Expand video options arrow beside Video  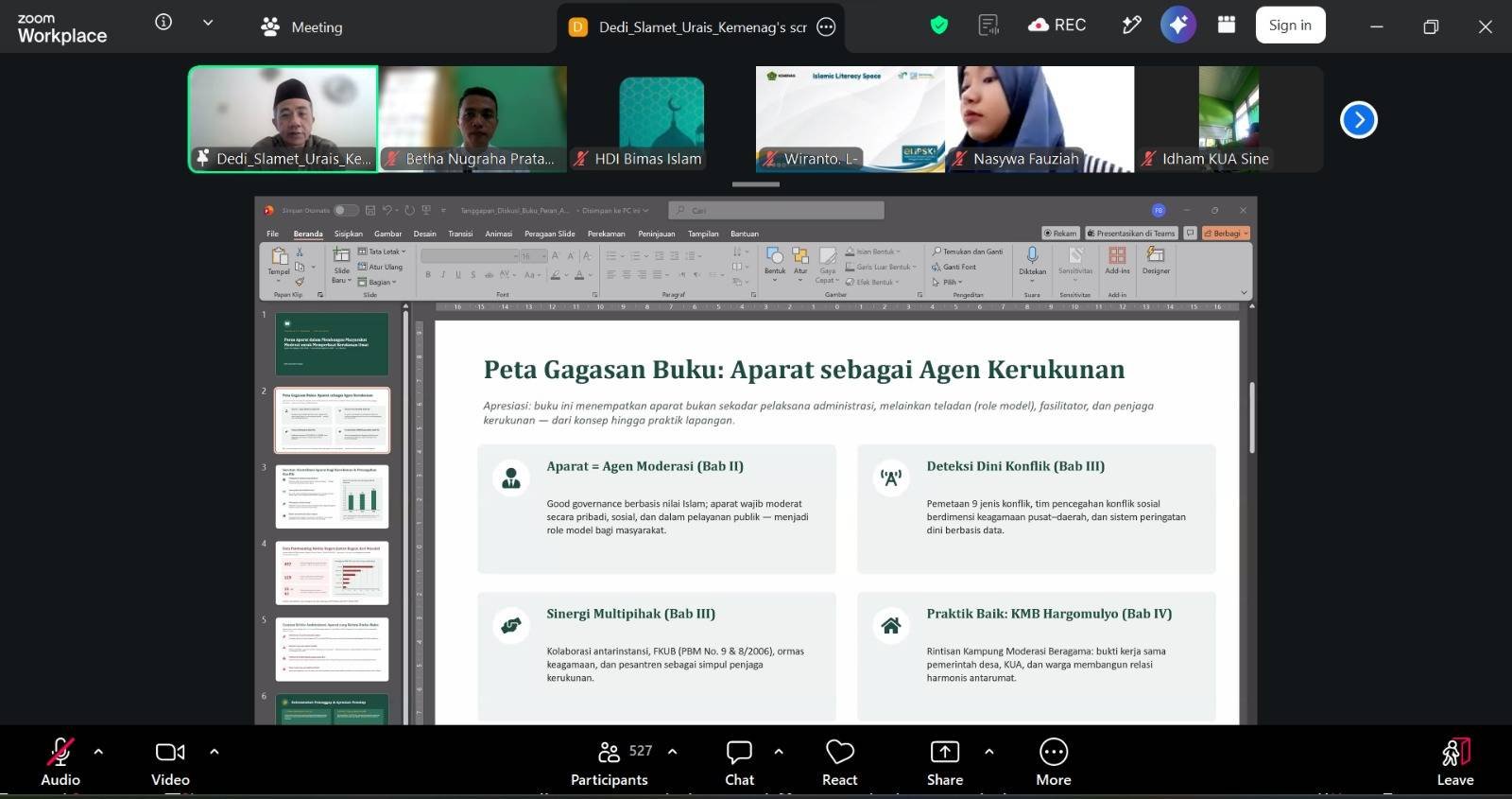215,752
